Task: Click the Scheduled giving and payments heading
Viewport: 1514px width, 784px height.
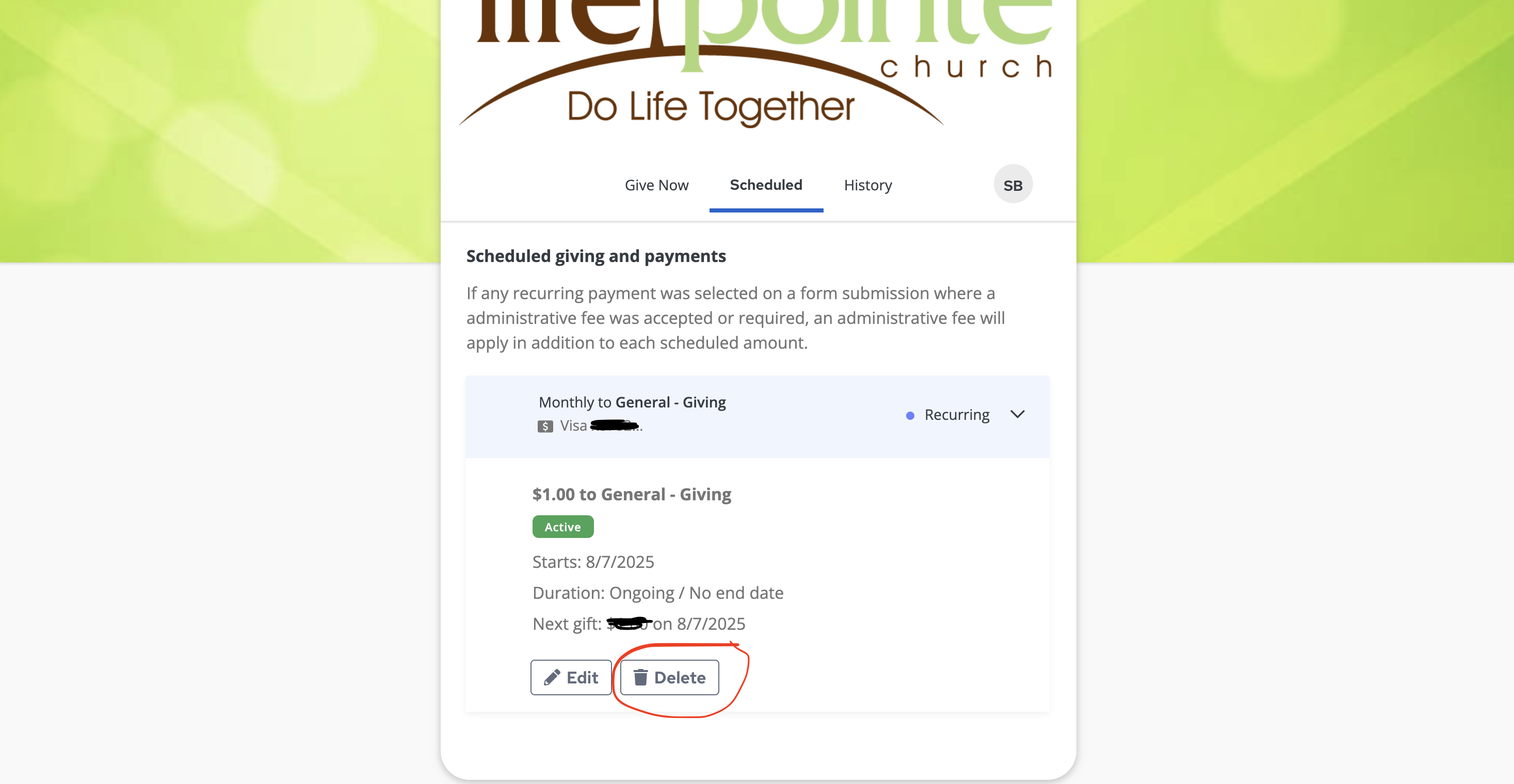Action: tap(596, 256)
